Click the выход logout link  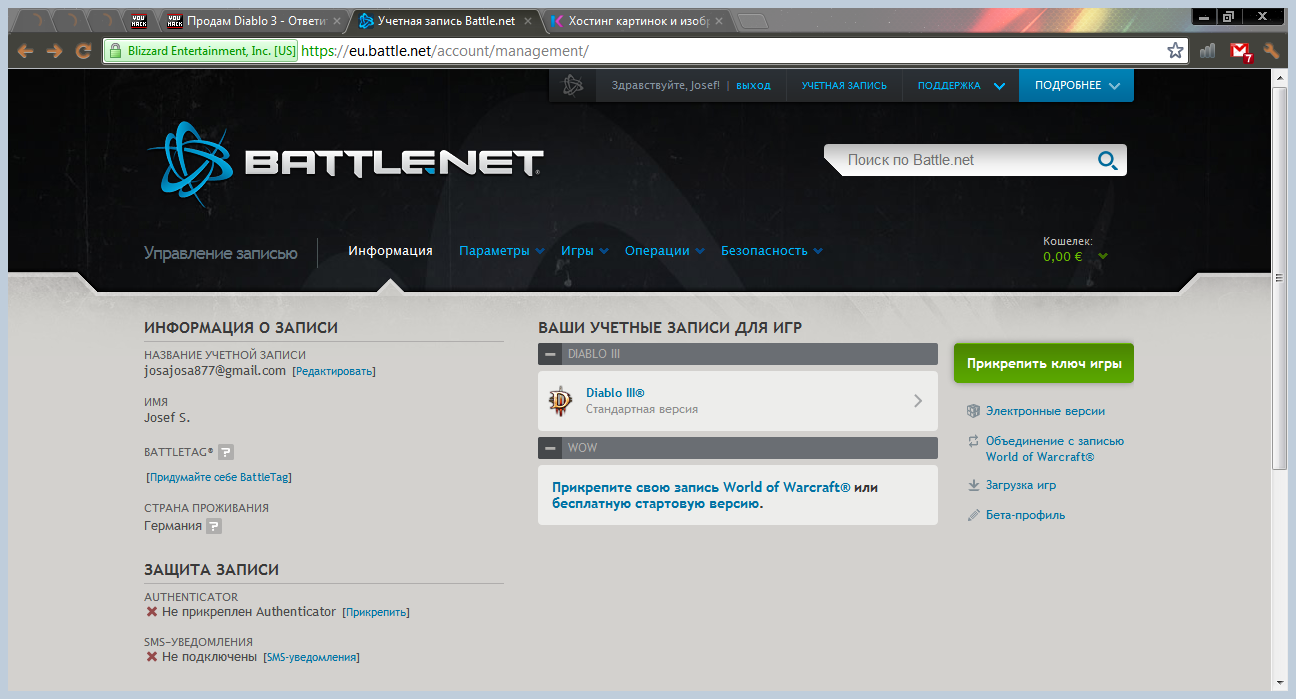(753, 86)
